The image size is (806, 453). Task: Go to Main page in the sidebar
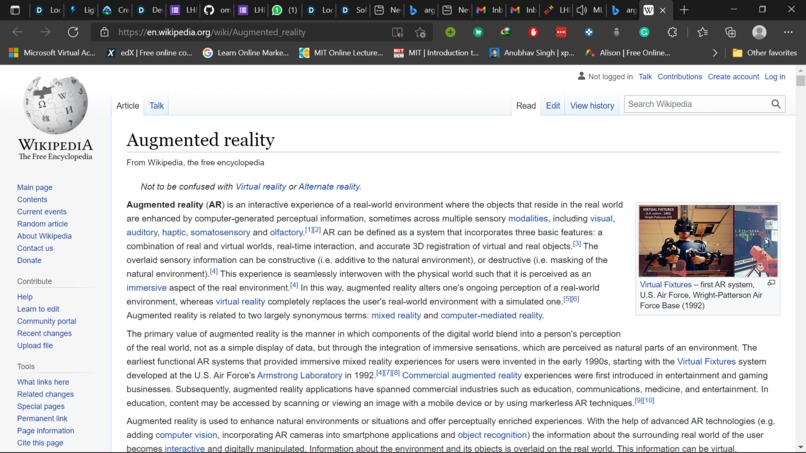pyautogui.click(x=34, y=187)
